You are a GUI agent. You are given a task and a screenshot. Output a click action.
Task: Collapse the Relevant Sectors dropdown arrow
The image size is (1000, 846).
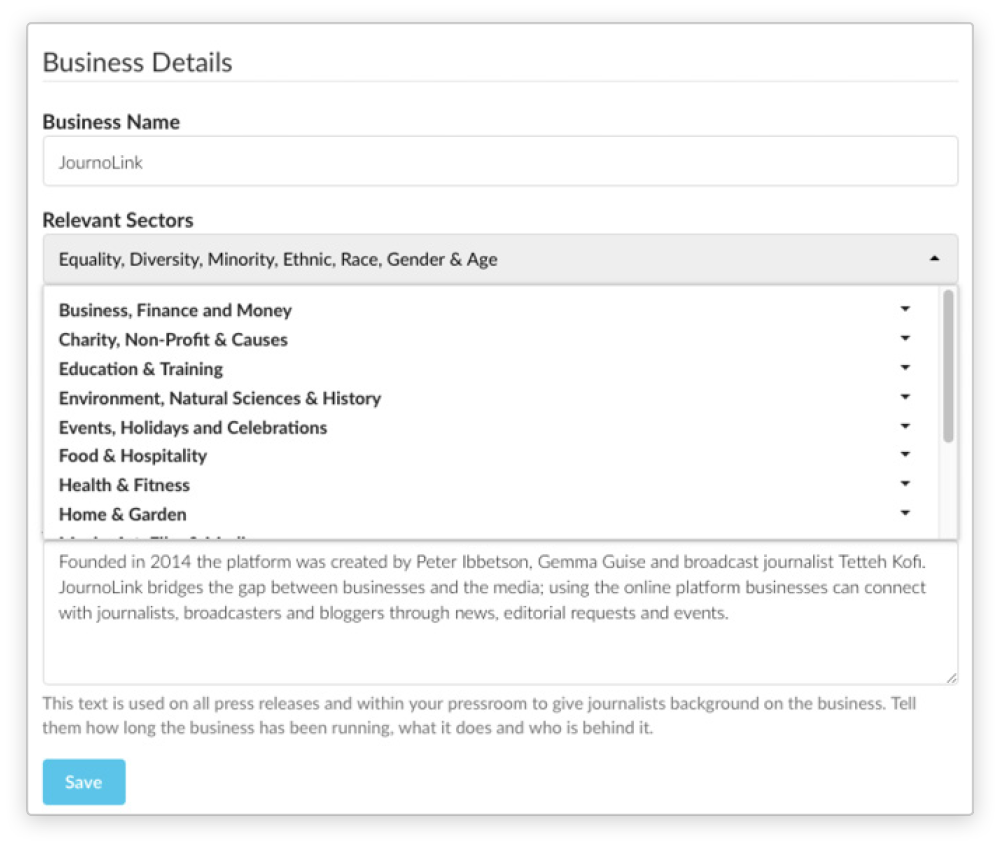[934, 259]
